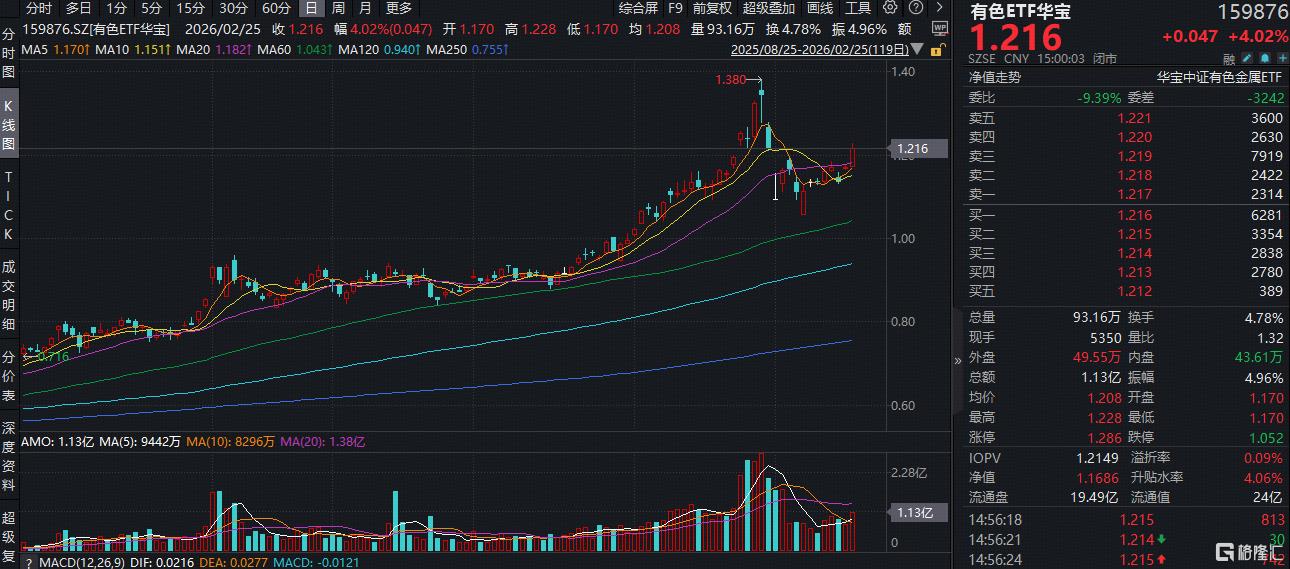This screenshot has width=1290, height=569.
Task: Open the help question-mark icon in toolbar
Action: [x=915, y=7]
